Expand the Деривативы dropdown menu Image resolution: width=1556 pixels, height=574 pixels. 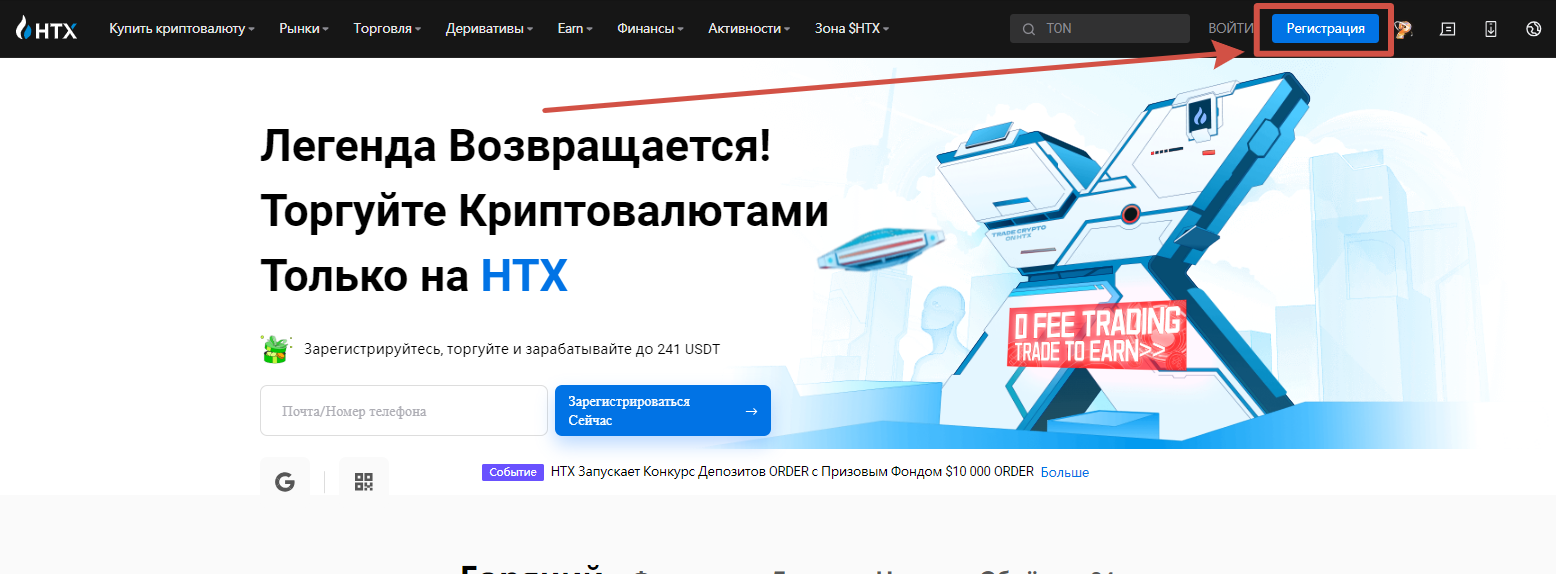click(488, 29)
